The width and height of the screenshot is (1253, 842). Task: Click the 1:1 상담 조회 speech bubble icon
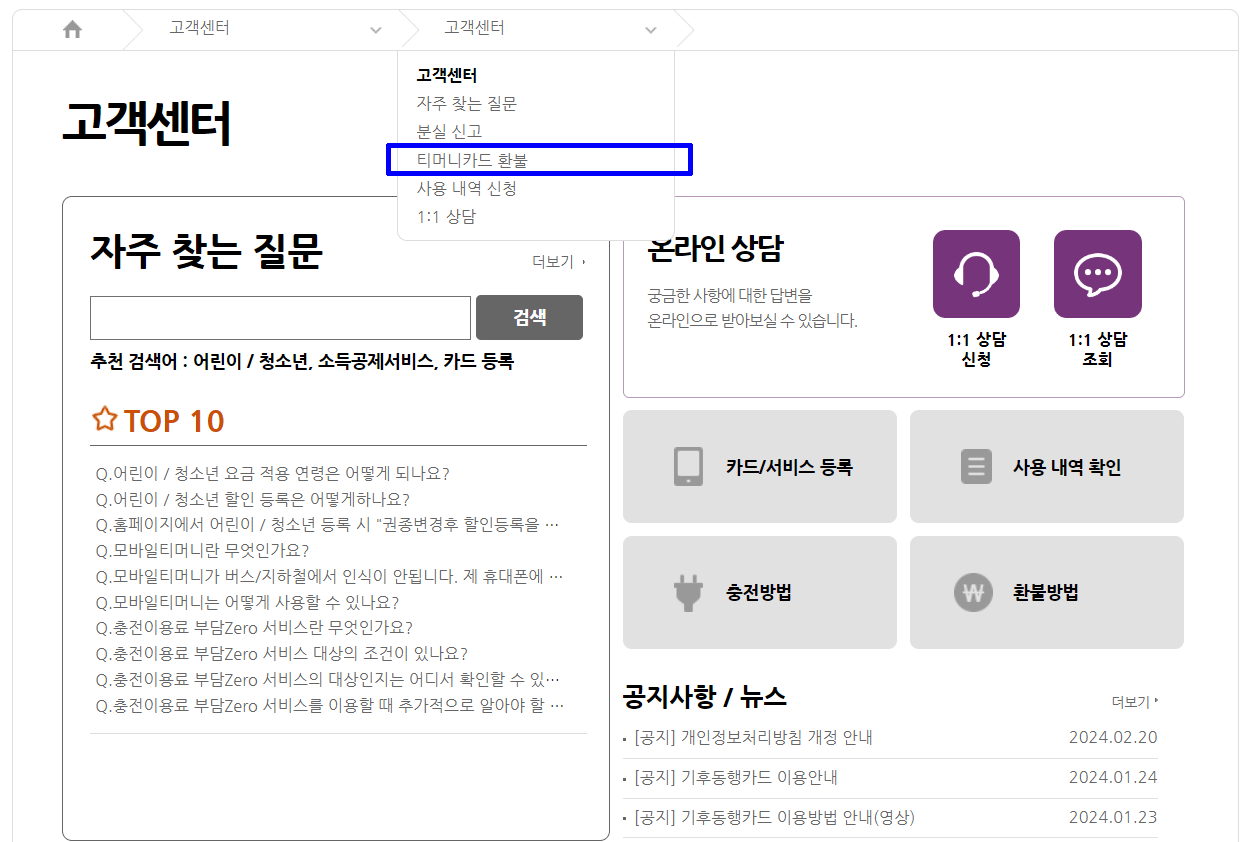[1097, 273]
